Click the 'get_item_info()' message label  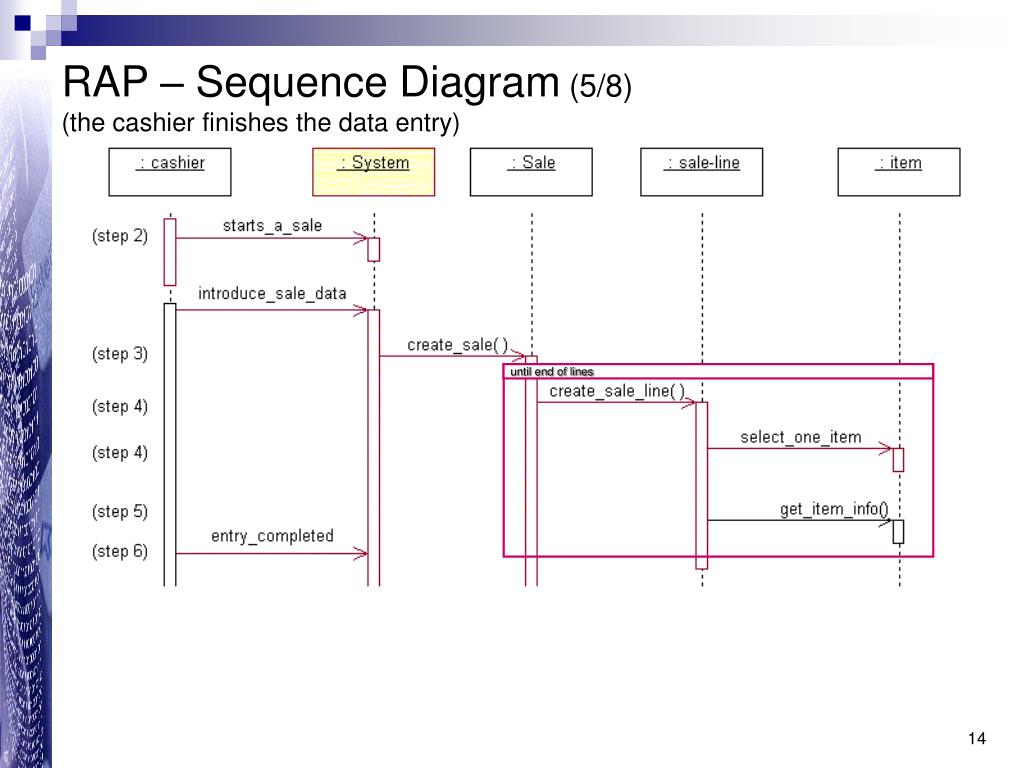(x=834, y=509)
